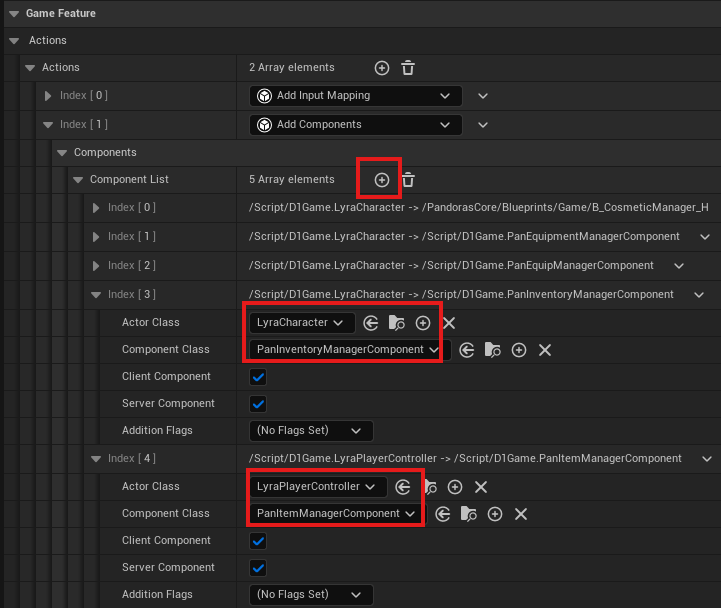The height and width of the screenshot is (608, 721).
Task: Collapse the Components category row
Action: coord(62,153)
